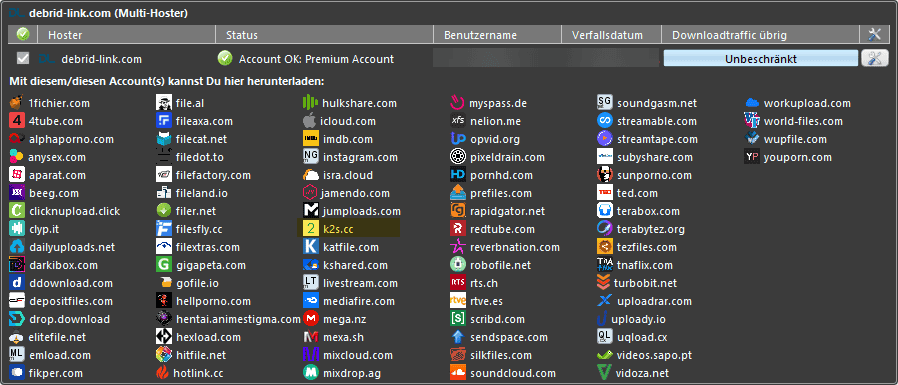Image resolution: width=898 pixels, height=385 pixels.
Task: Select the uploadrar.com entry text
Action: [655, 301]
